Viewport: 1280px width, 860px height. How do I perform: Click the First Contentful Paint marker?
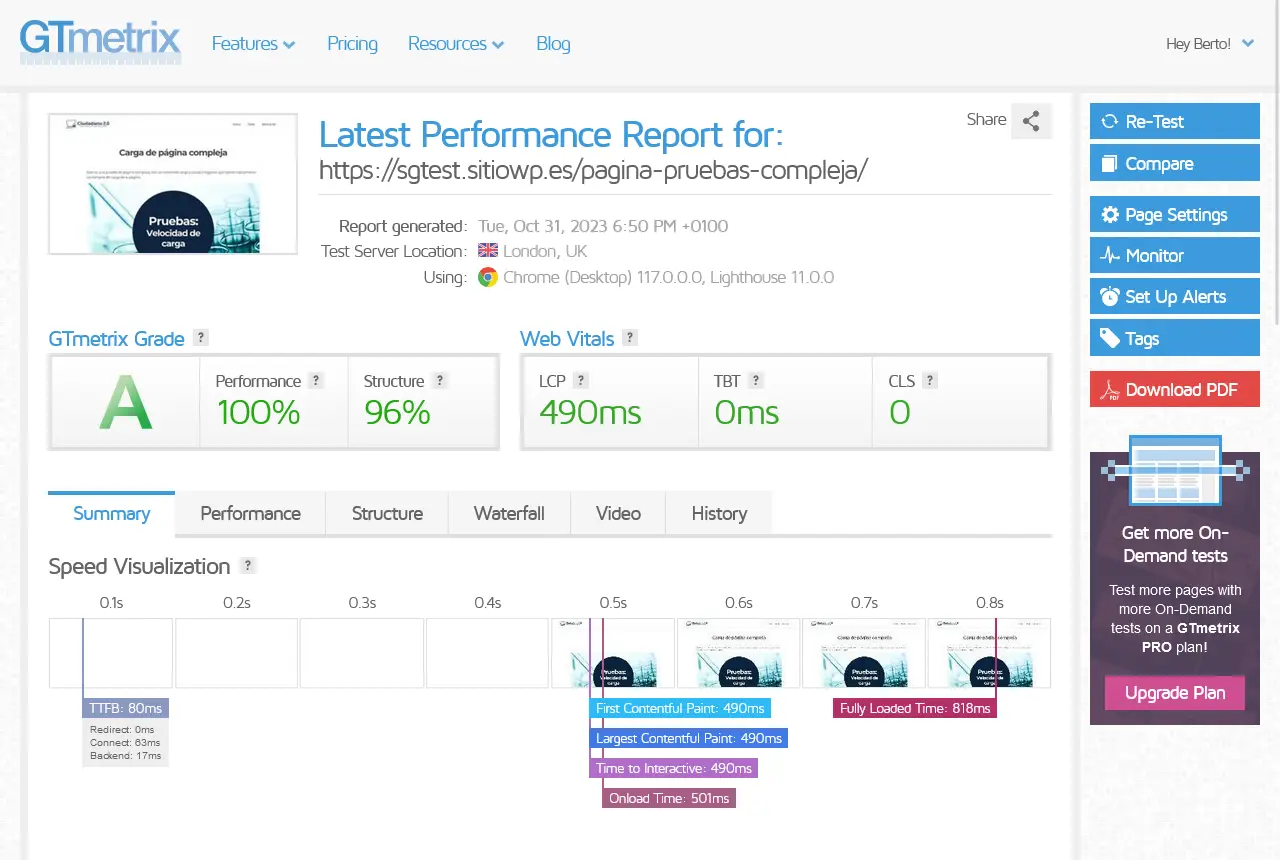click(680, 708)
